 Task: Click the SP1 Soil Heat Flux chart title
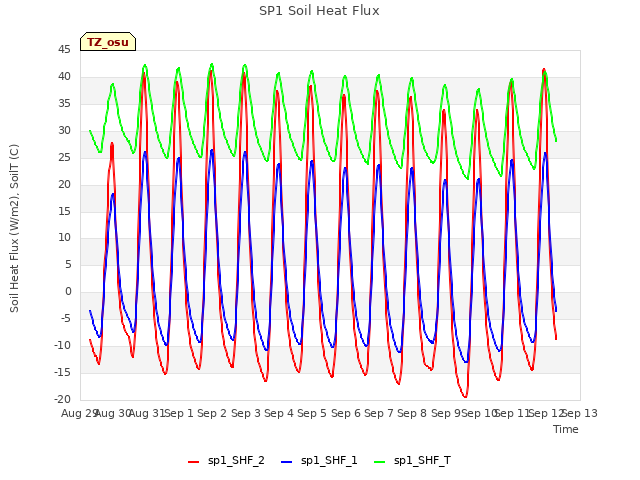pos(319,11)
